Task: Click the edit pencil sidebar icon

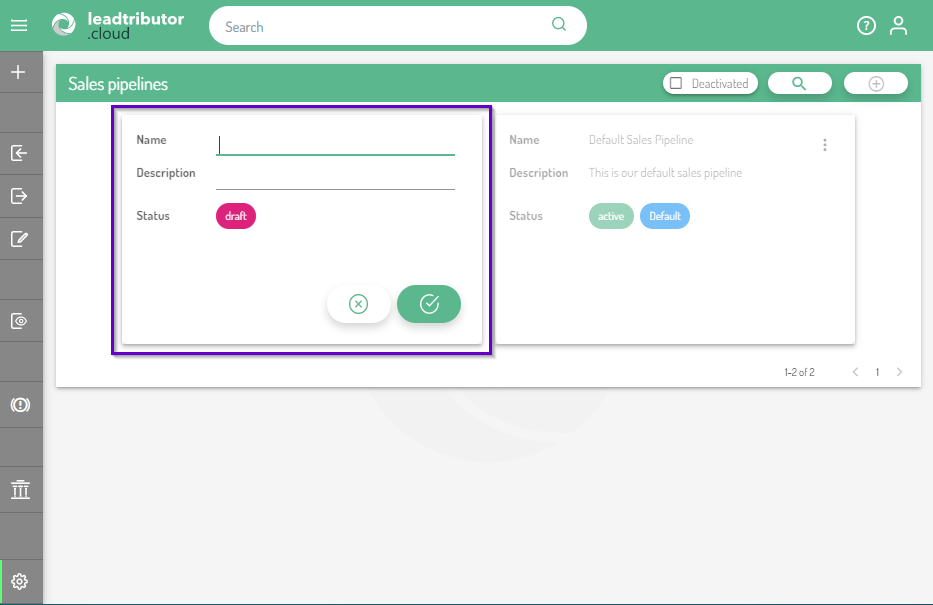Action: point(19,239)
